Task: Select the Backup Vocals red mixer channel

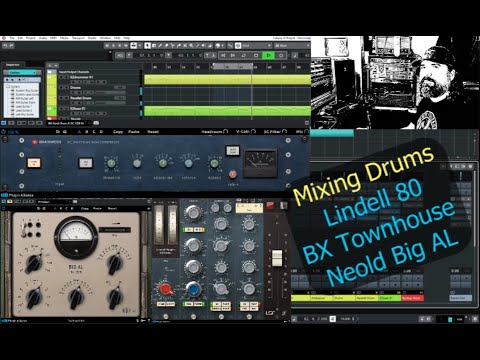Action: (413, 298)
